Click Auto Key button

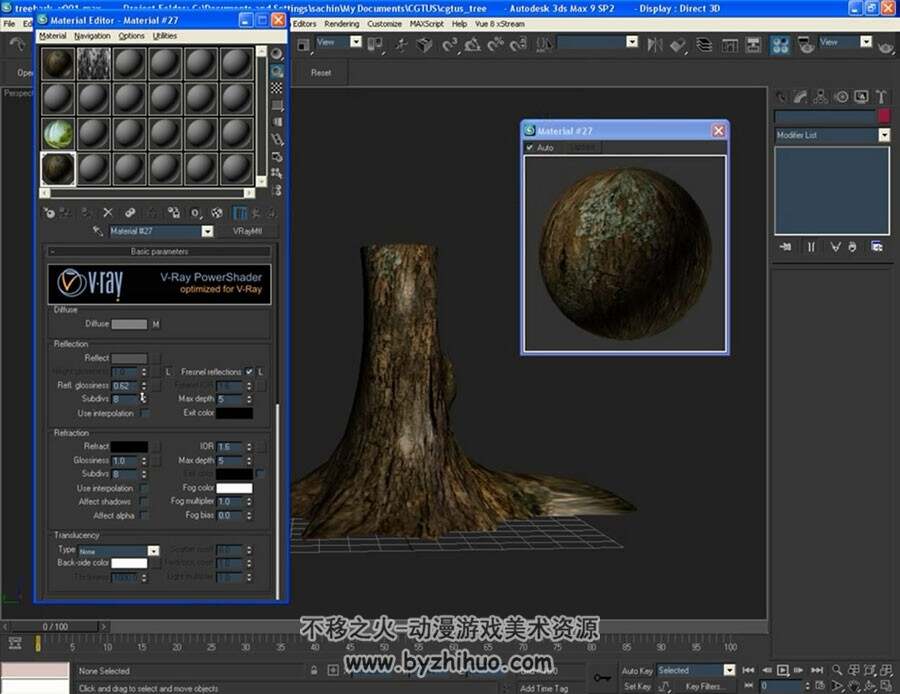(x=637, y=670)
